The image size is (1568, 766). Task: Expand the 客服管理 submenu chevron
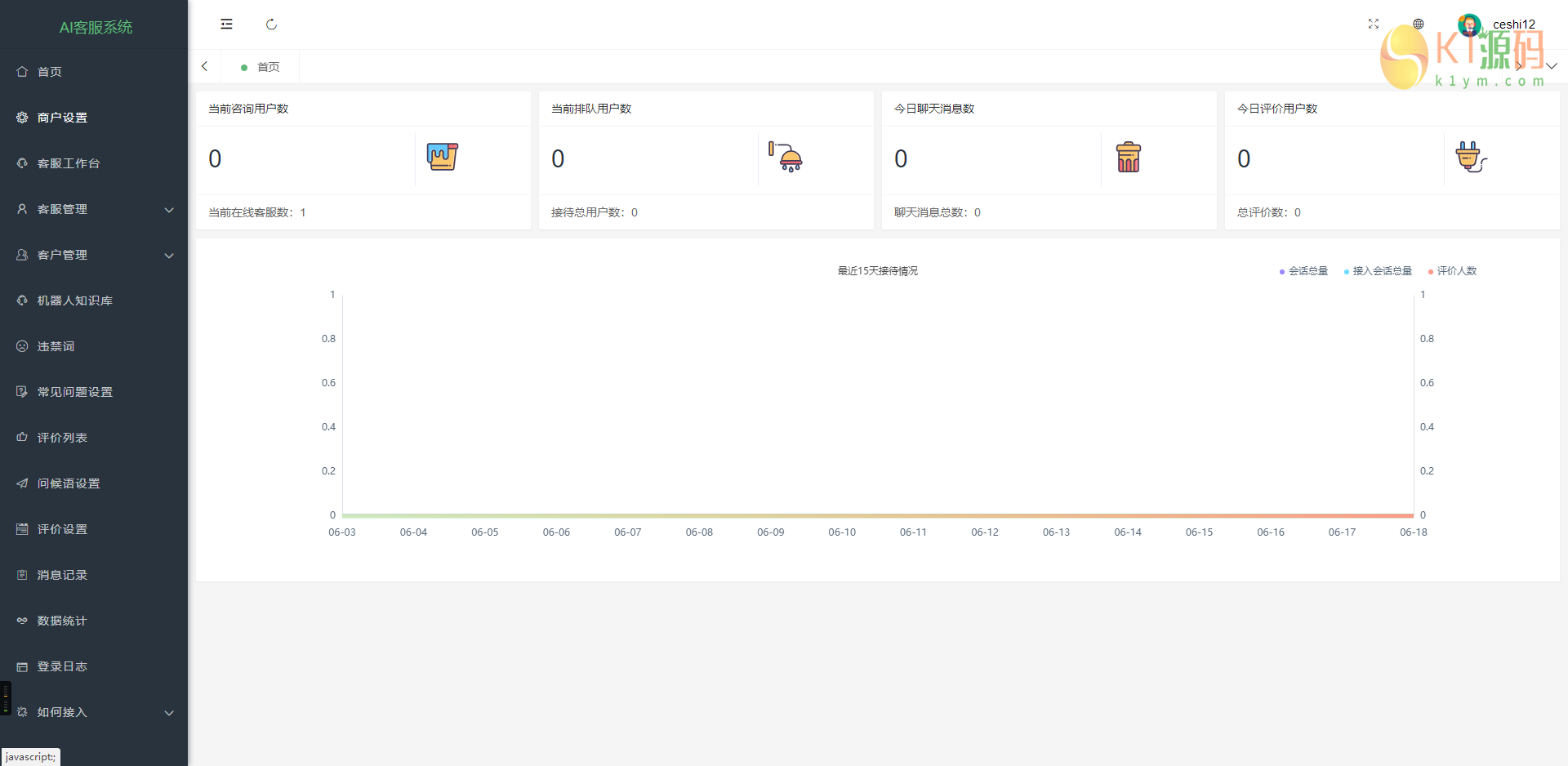click(x=169, y=210)
